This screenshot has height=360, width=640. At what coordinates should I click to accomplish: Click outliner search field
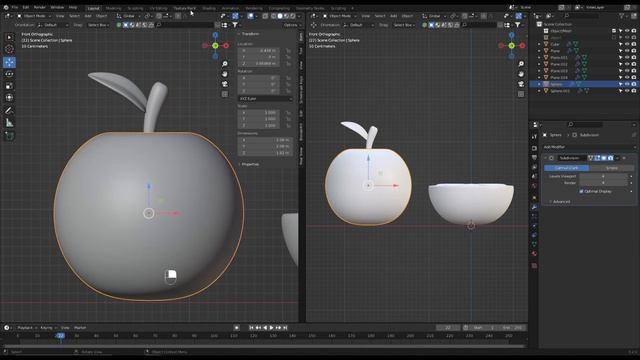(581, 16)
